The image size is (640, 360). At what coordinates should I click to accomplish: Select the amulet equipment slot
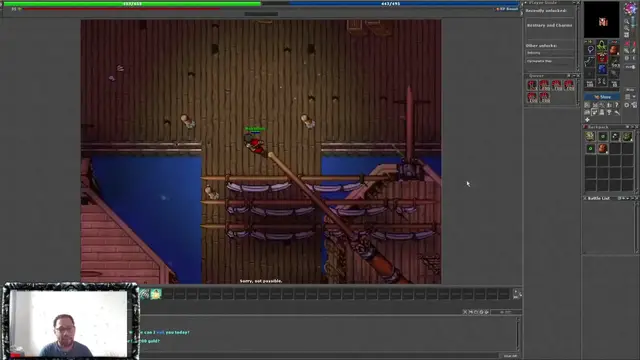[590, 50]
